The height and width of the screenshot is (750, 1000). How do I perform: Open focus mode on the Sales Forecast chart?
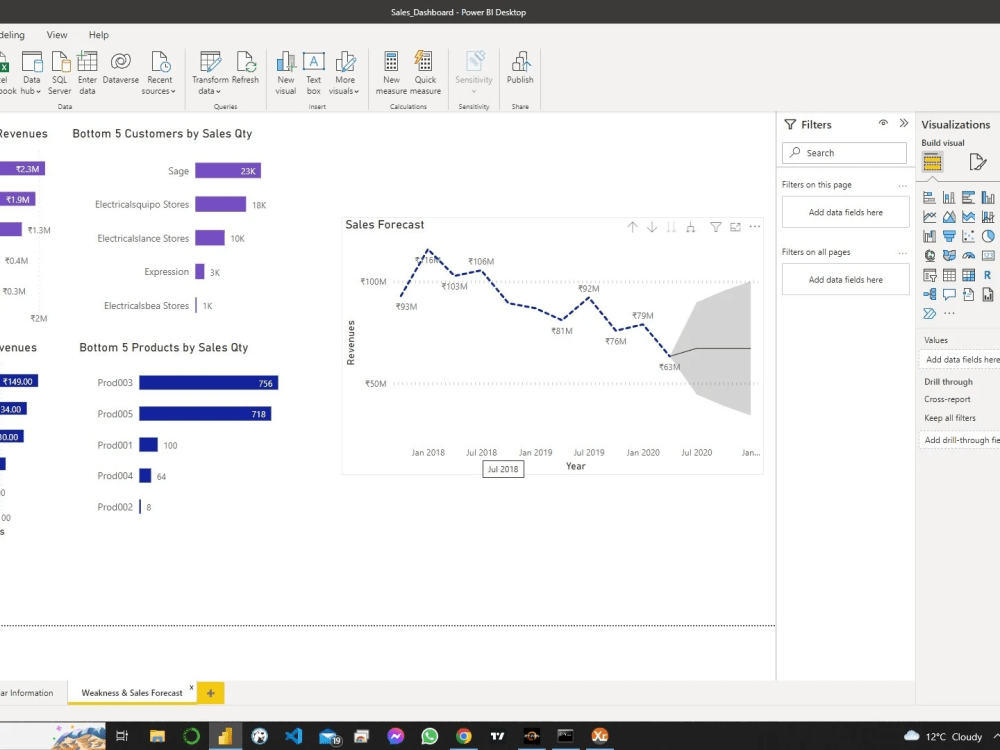(x=736, y=227)
